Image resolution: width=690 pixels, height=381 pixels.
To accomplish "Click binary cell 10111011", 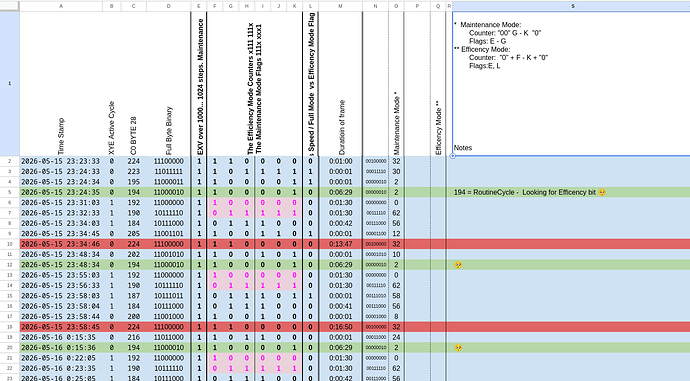I will click(169, 296).
